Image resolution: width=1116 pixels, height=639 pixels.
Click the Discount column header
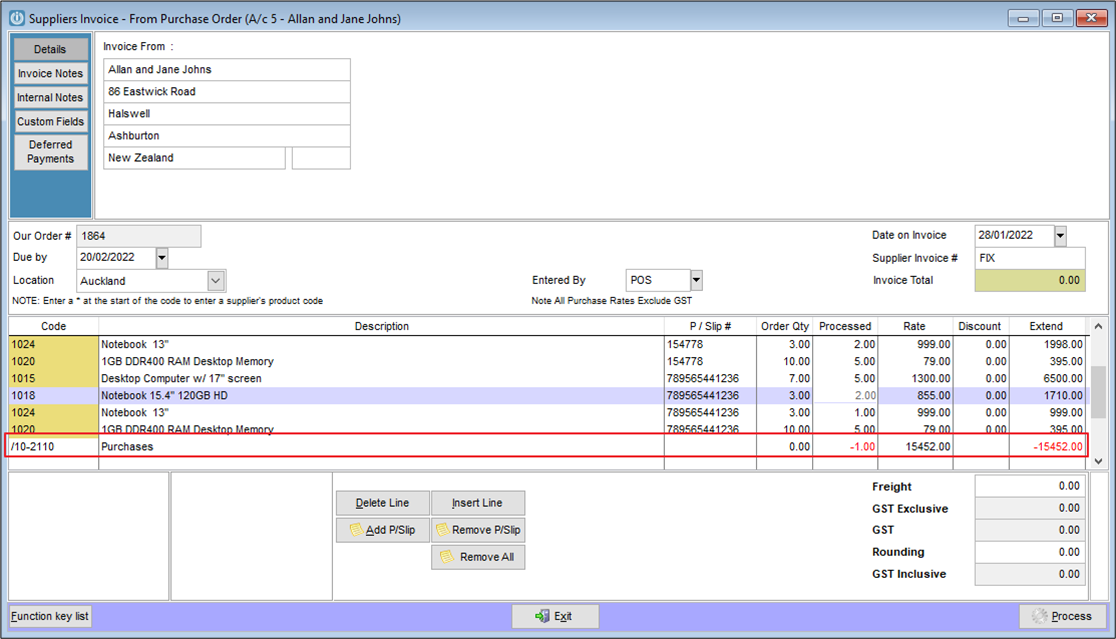tap(979, 327)
